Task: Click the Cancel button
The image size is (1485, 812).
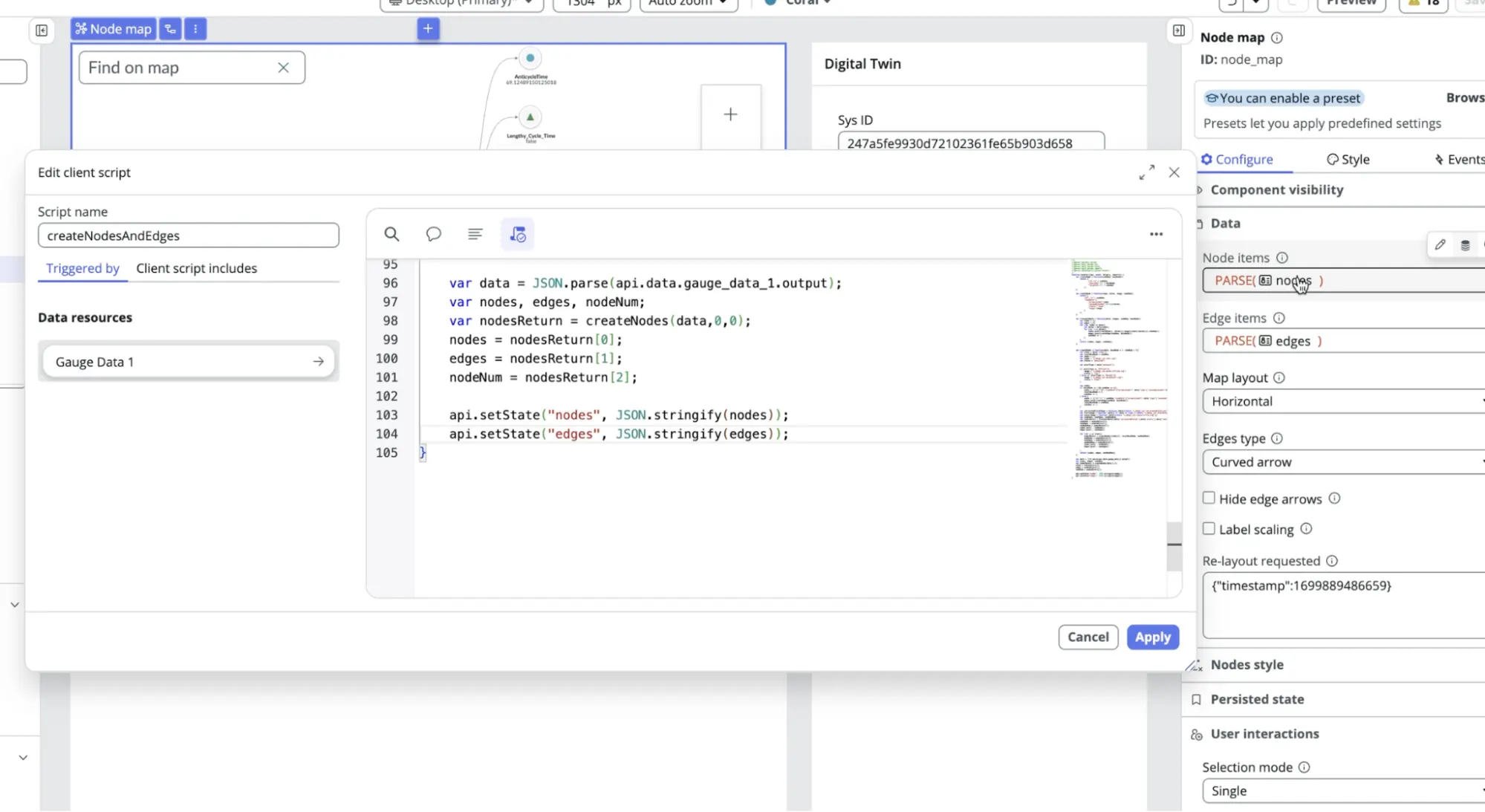Action: click(x=1088, y=637)
